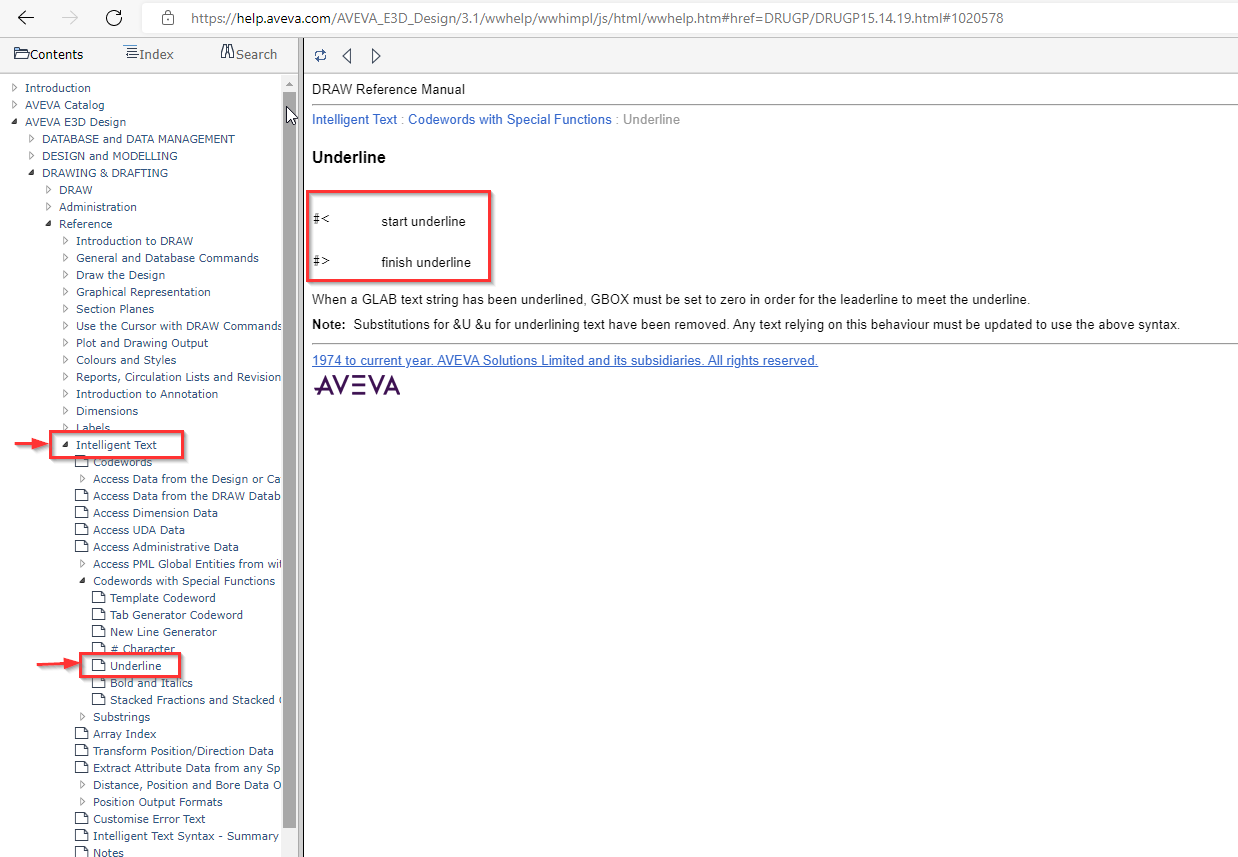Go to previous help topic arrow

pyautogui.click(x=347, y=56)
